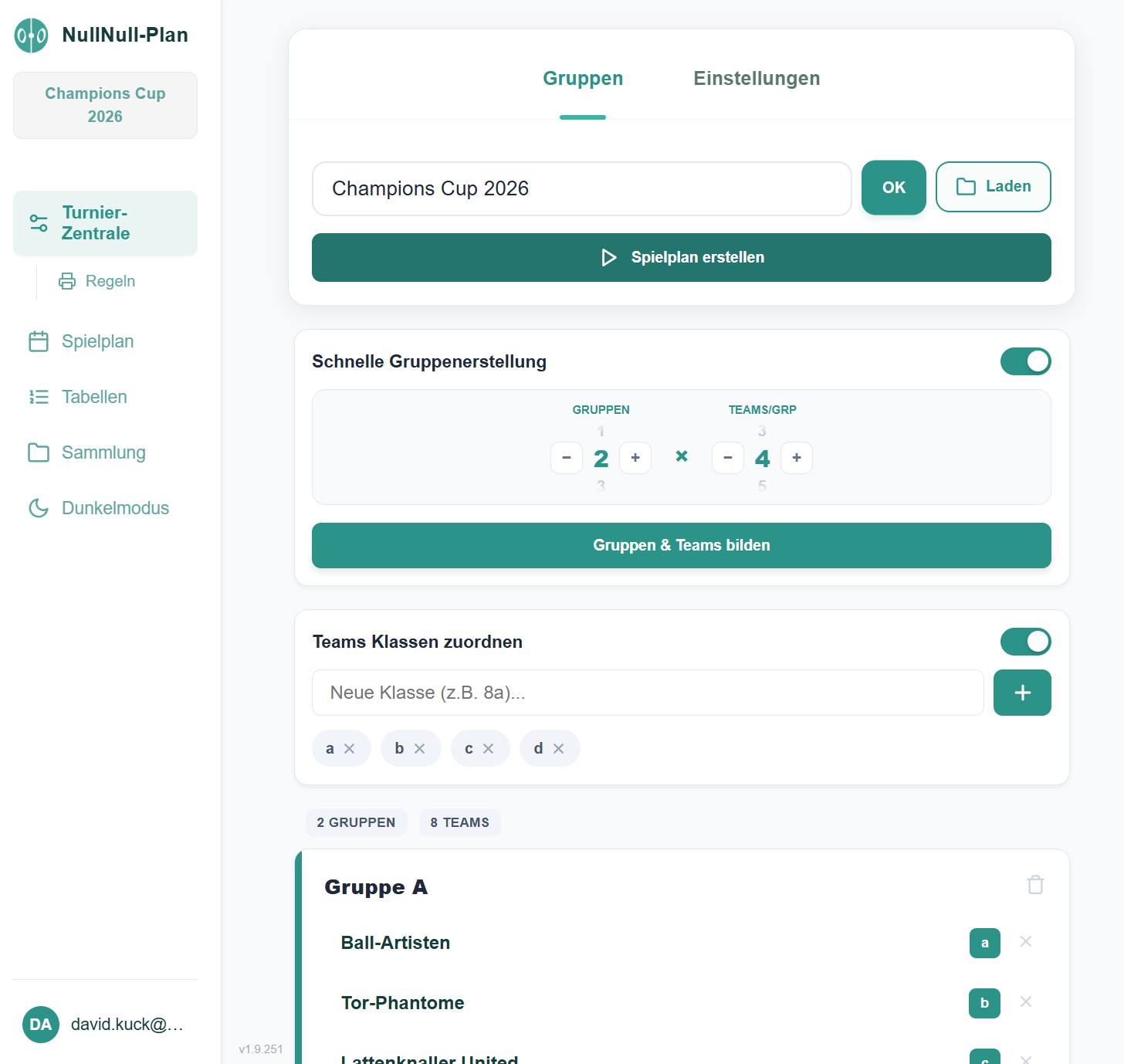This screenshot has height=1064, width=1124.
Task: Delete Gruppe A using trash icon
Action: tap(1035, 885)
